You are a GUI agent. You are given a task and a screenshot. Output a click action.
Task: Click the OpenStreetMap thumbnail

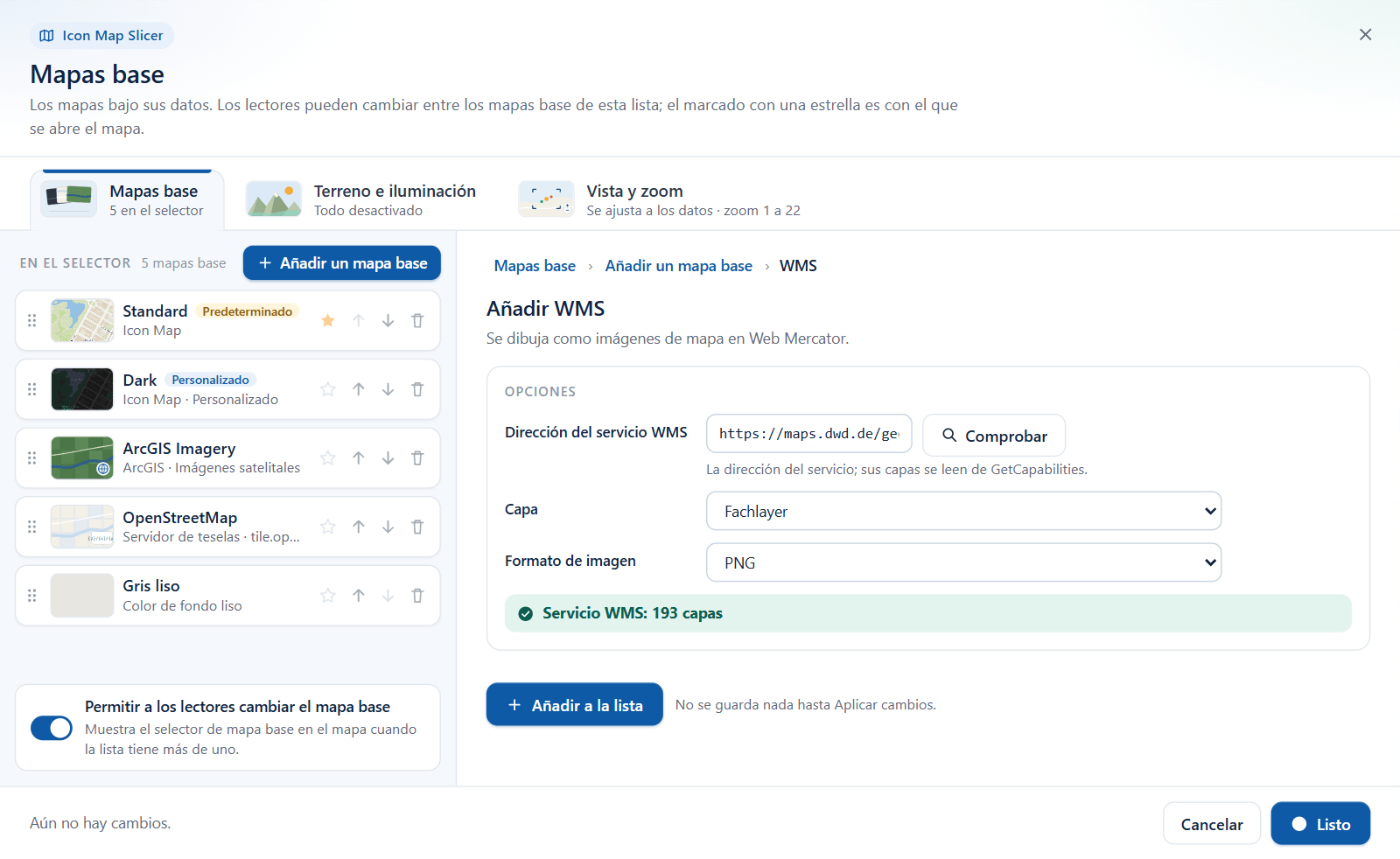pos(82,527)
